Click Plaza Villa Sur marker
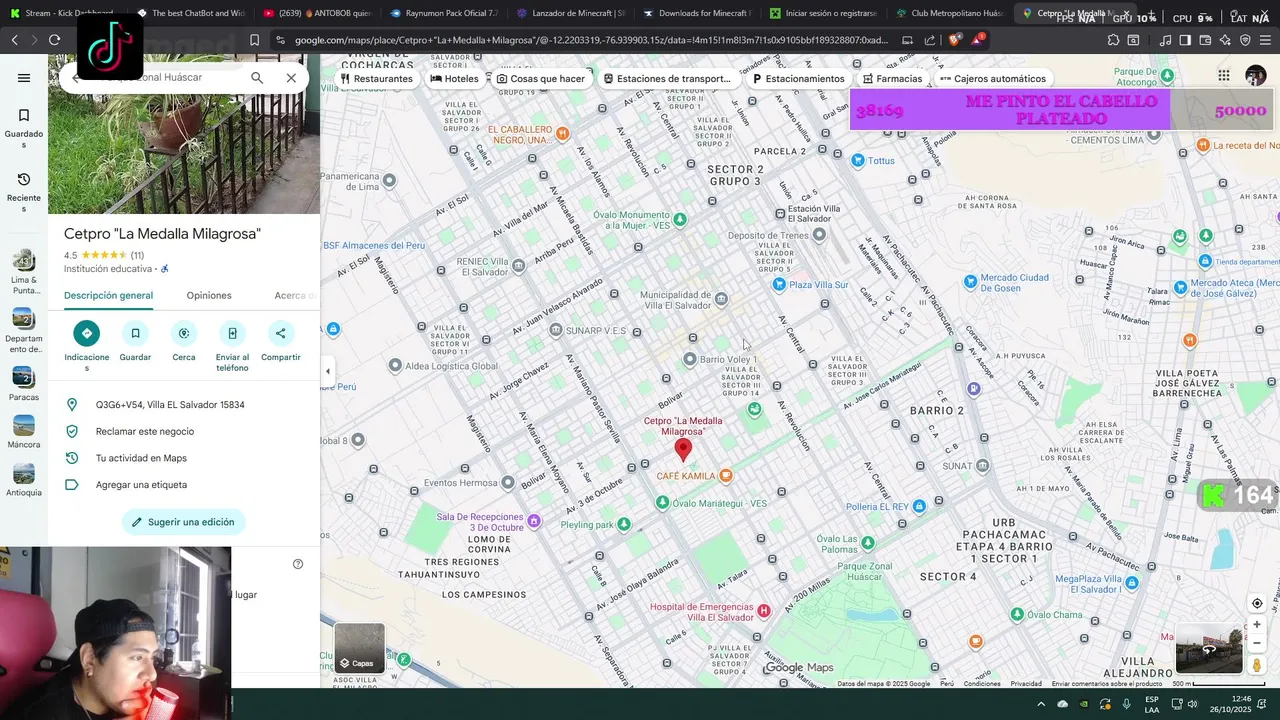Screen dimensions: 1280x720 pyautogui.click(x=778, y=285)
